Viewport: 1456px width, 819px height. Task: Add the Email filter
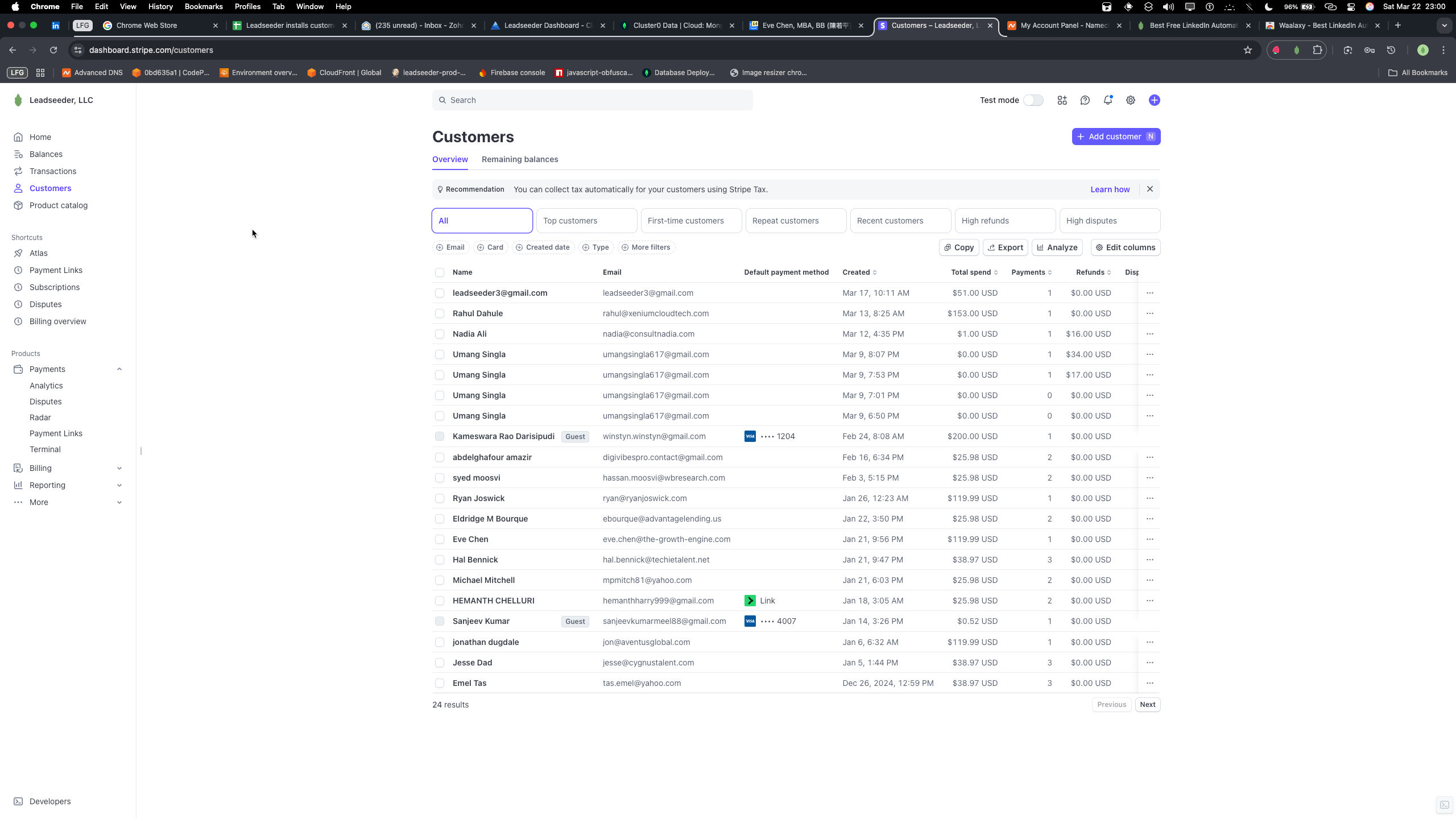pyautogui.click(x=450, y=247)
